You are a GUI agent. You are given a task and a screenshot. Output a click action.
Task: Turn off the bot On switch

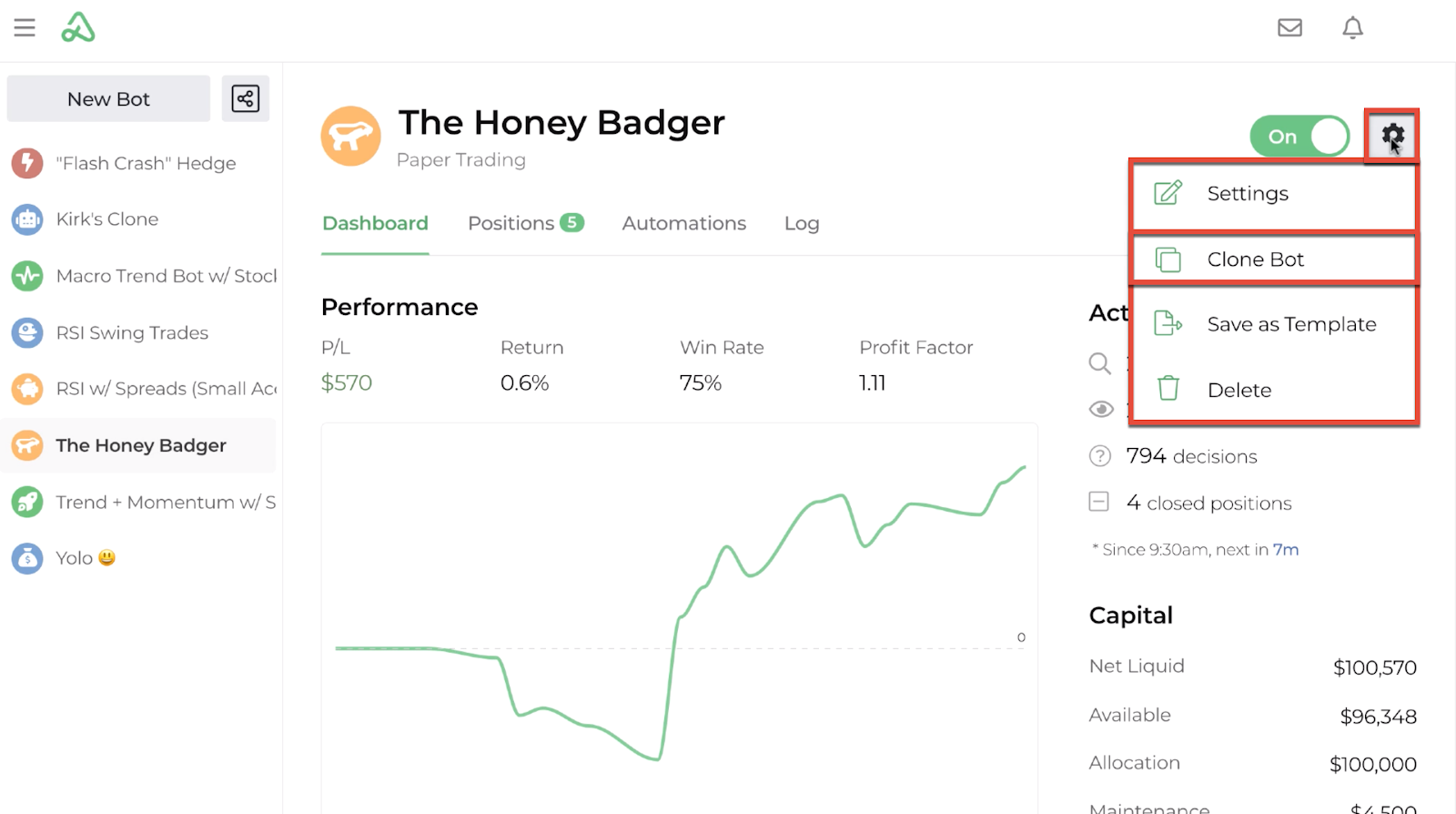[1300, 137]
